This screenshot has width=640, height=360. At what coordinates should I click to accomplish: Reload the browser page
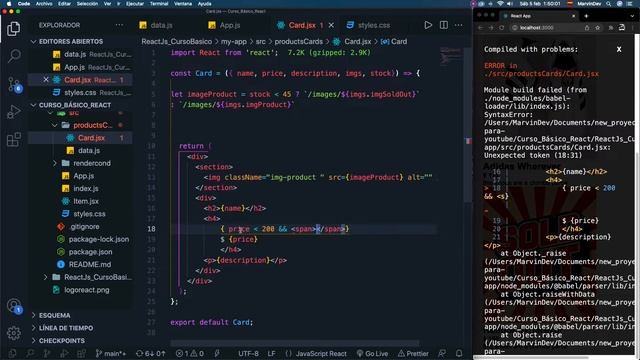tap(502, 28)
